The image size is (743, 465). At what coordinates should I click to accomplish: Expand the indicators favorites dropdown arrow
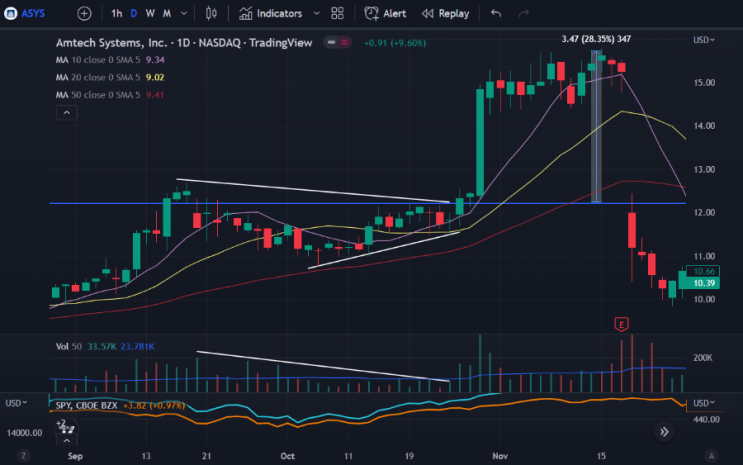coord(316,13)
